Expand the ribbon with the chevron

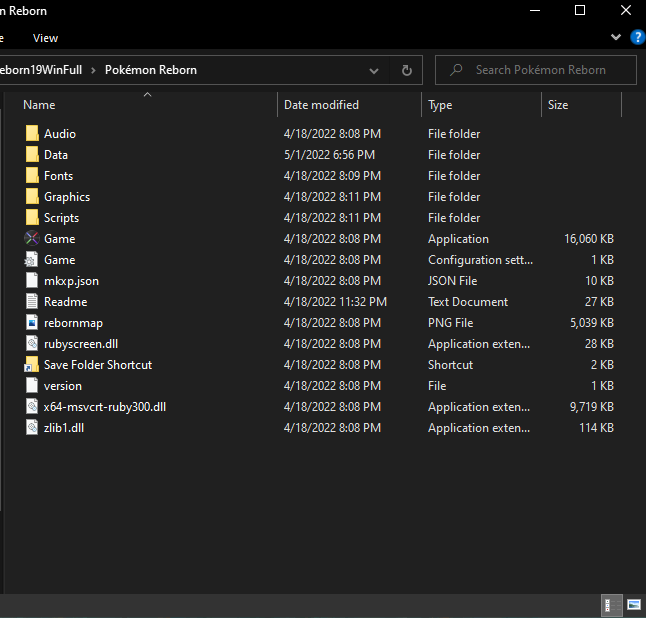tap(616, 37)
